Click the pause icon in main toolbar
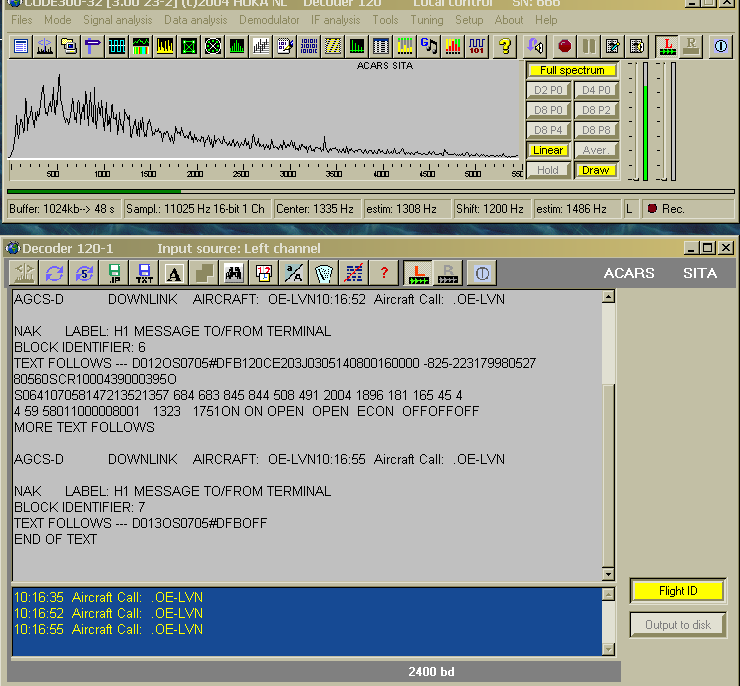 (589, 46)
